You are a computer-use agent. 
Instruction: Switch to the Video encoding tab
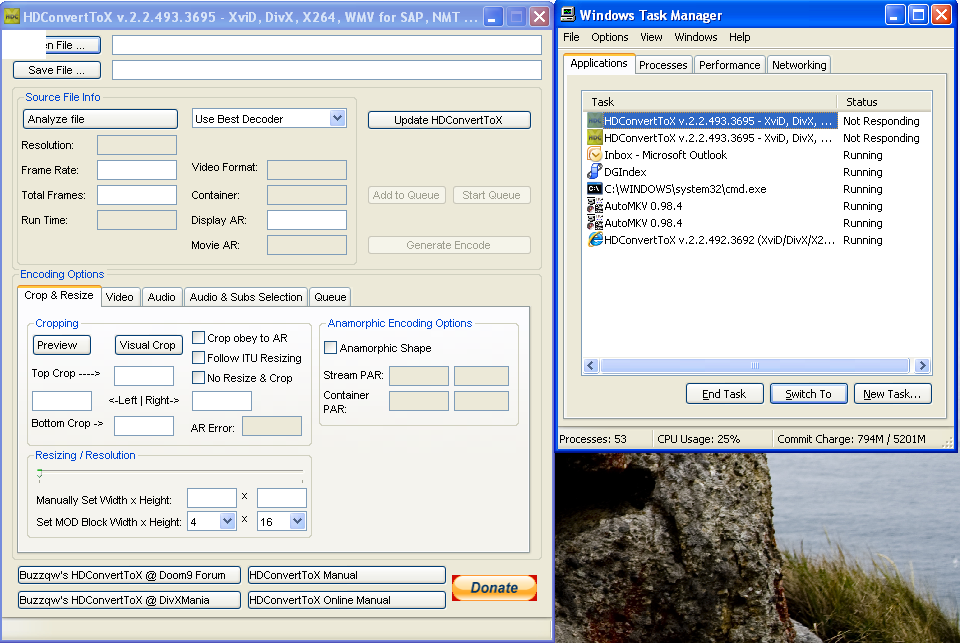coord(119,297)
